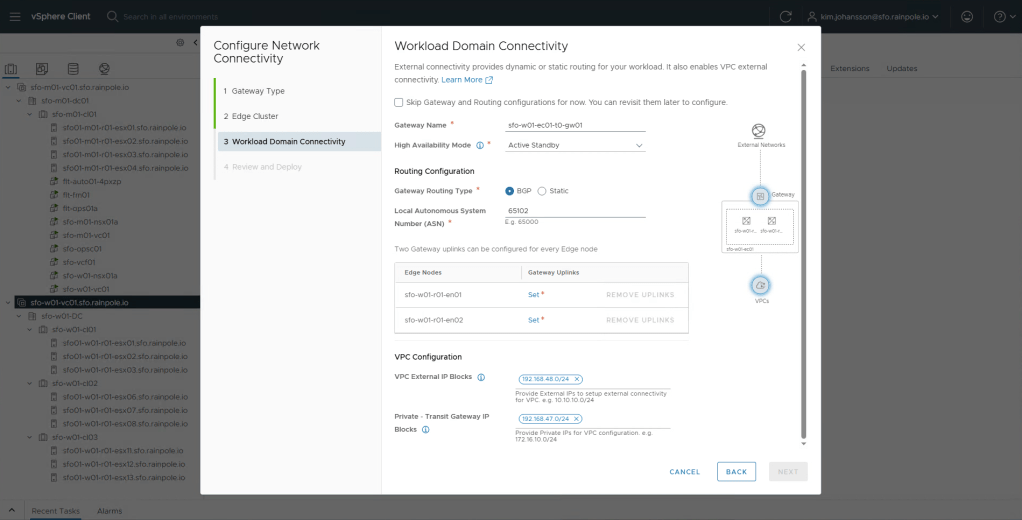Click the VPCs icon in diagram
Viewport: 1022px width, 520px height.
(760, 286)
